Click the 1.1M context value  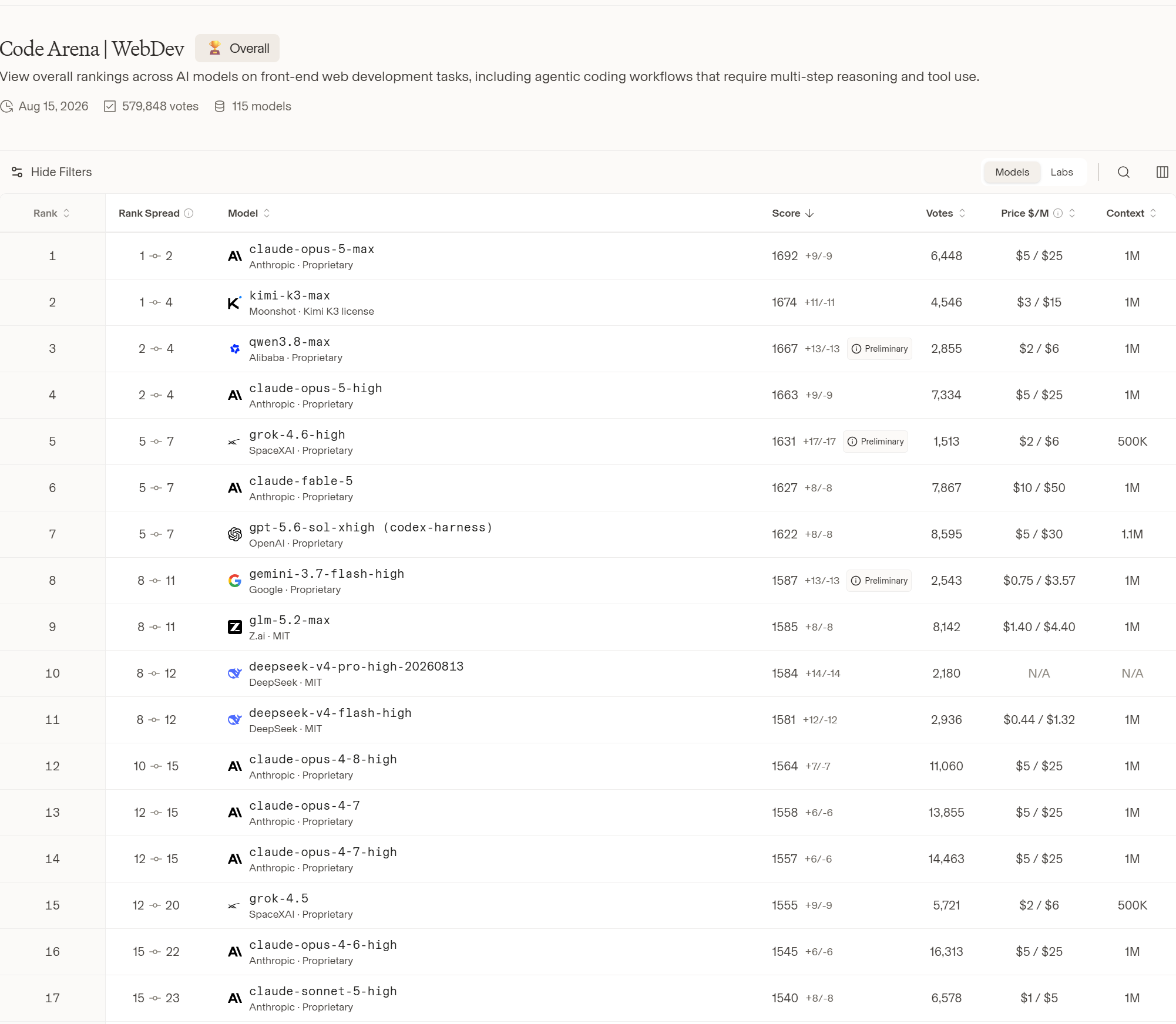tap(1132, 534)
